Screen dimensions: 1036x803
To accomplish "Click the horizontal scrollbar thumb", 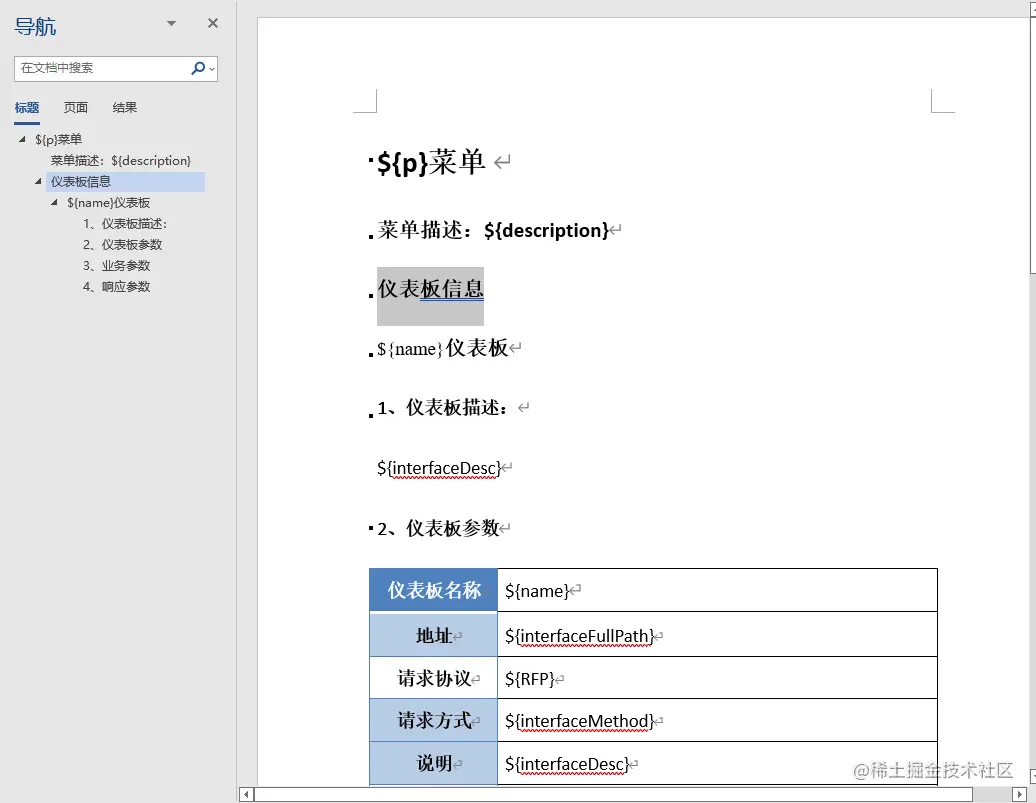I will click(614, 794).
